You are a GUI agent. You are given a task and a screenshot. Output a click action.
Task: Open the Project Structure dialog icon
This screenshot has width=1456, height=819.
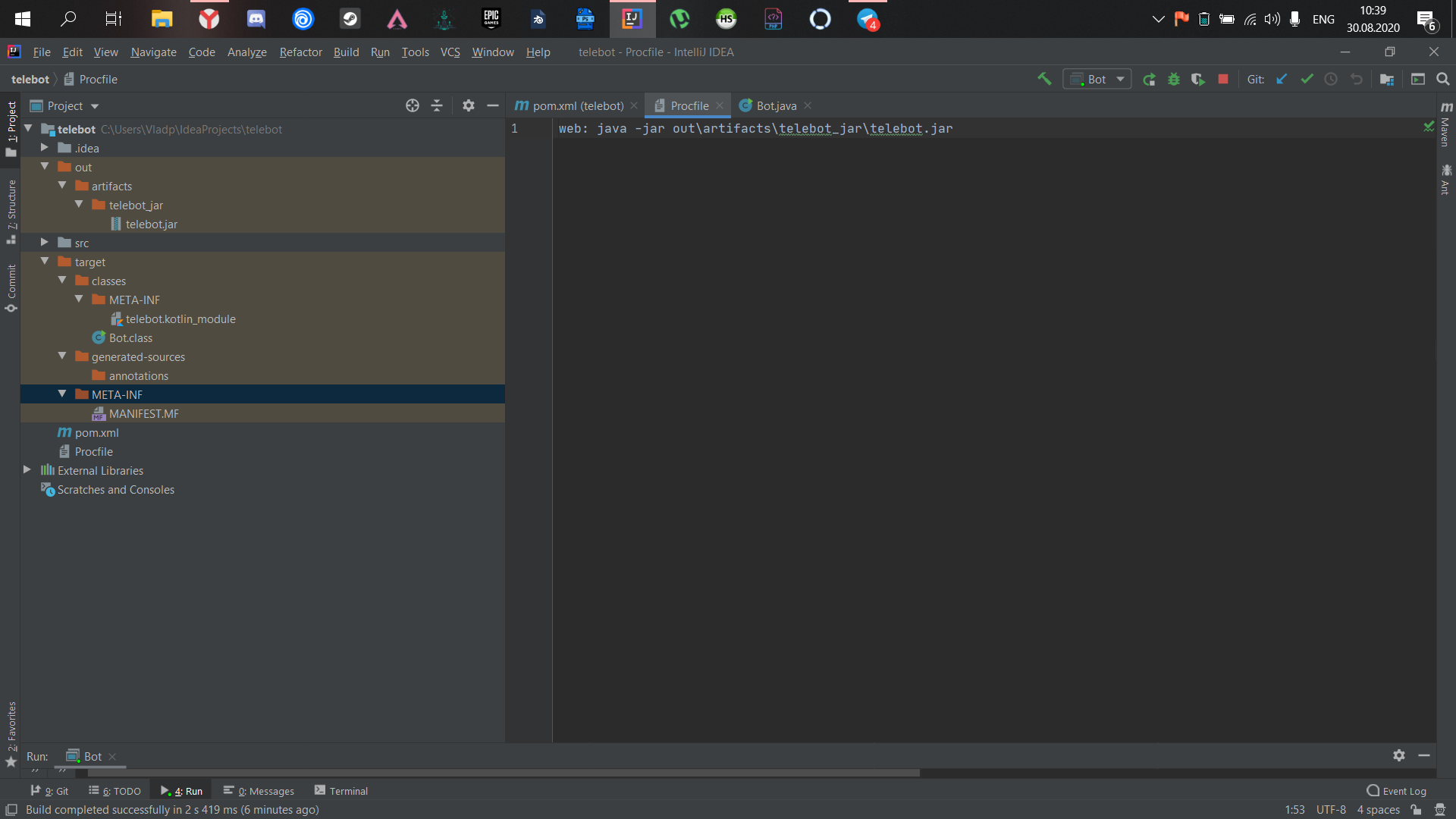click(x=1387, y=79)
